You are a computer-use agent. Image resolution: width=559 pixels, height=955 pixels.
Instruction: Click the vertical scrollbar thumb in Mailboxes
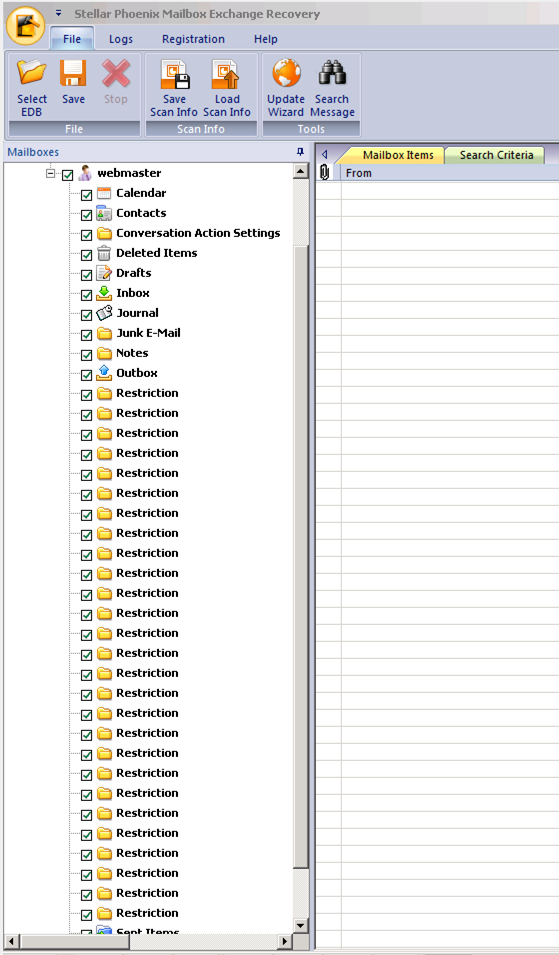tap(301, 557)
